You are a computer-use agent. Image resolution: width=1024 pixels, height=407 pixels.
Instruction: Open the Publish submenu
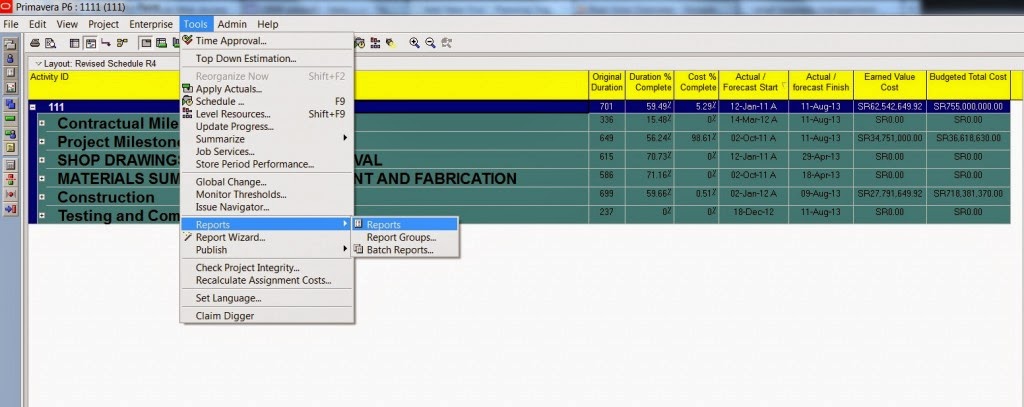[x=268, y=250]
